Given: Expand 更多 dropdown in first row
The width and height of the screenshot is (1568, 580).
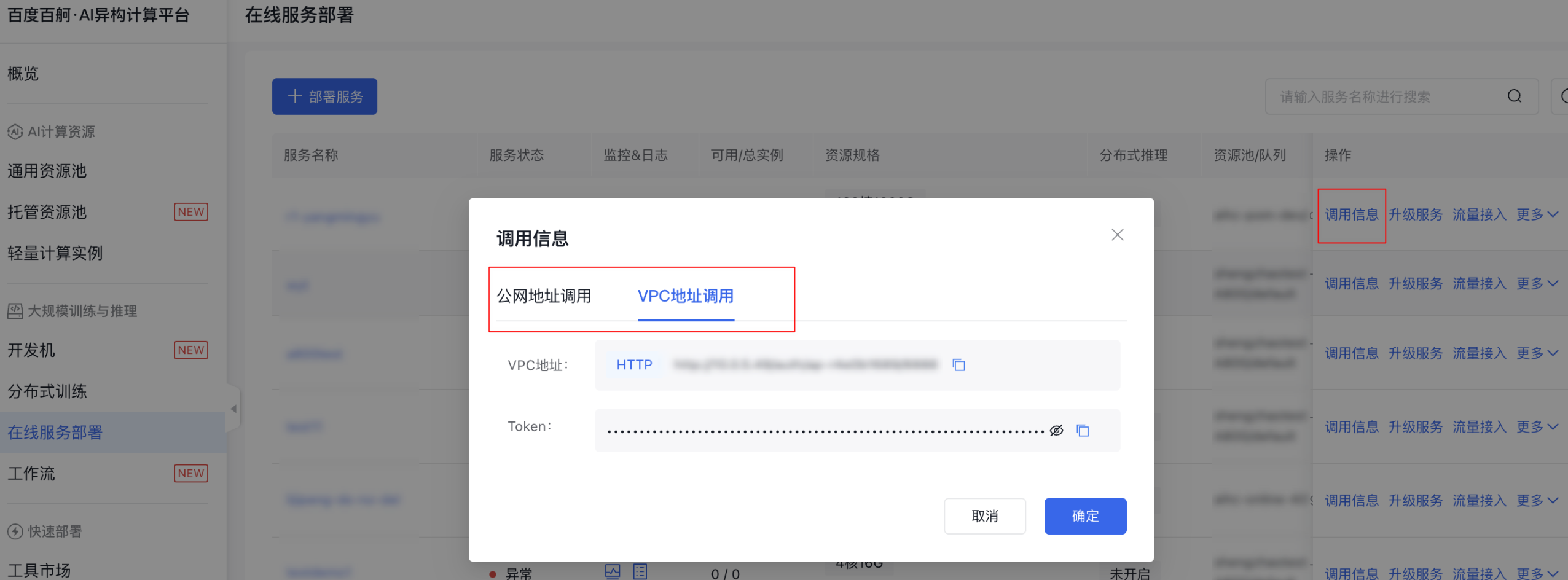Looking at the screenshot, I should [1537, 214].
